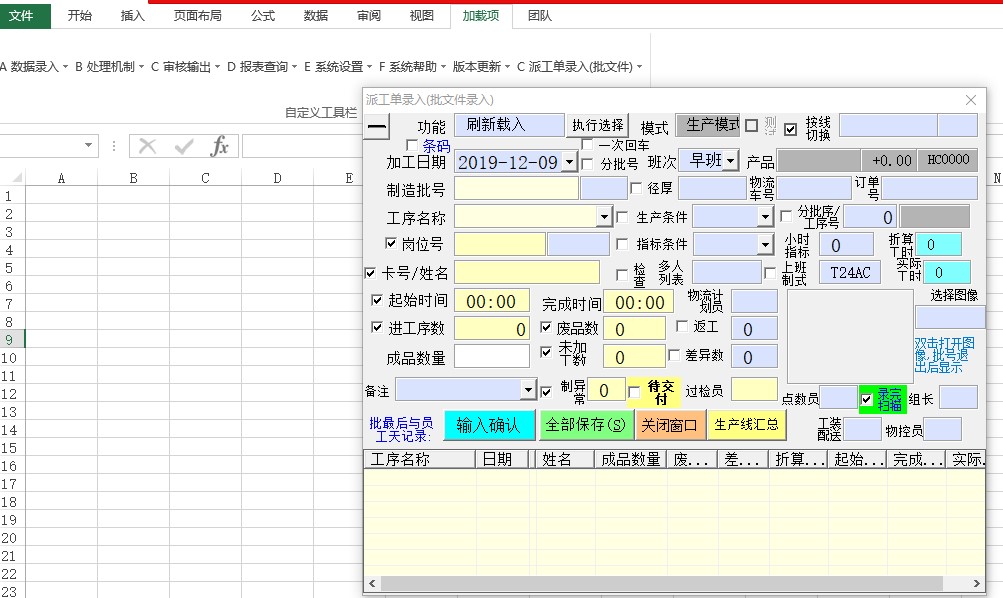
Task: Click the name box dropdown arrow
Action: point(90,146)
